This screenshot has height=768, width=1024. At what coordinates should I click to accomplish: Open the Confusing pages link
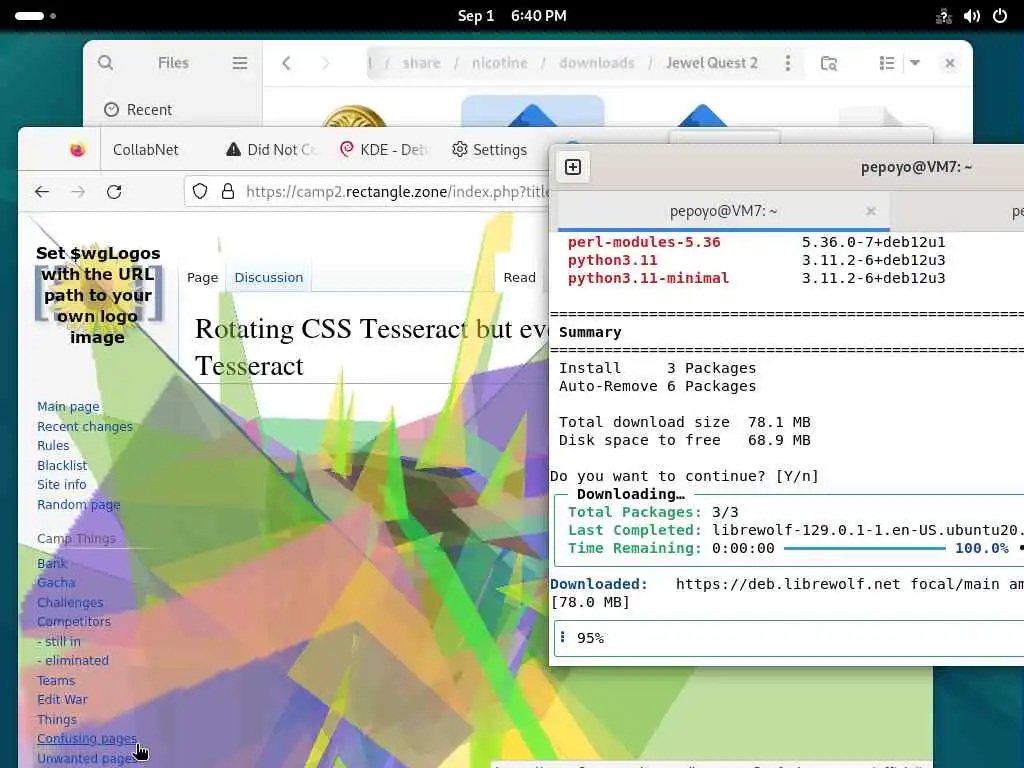tap(87, 739)
